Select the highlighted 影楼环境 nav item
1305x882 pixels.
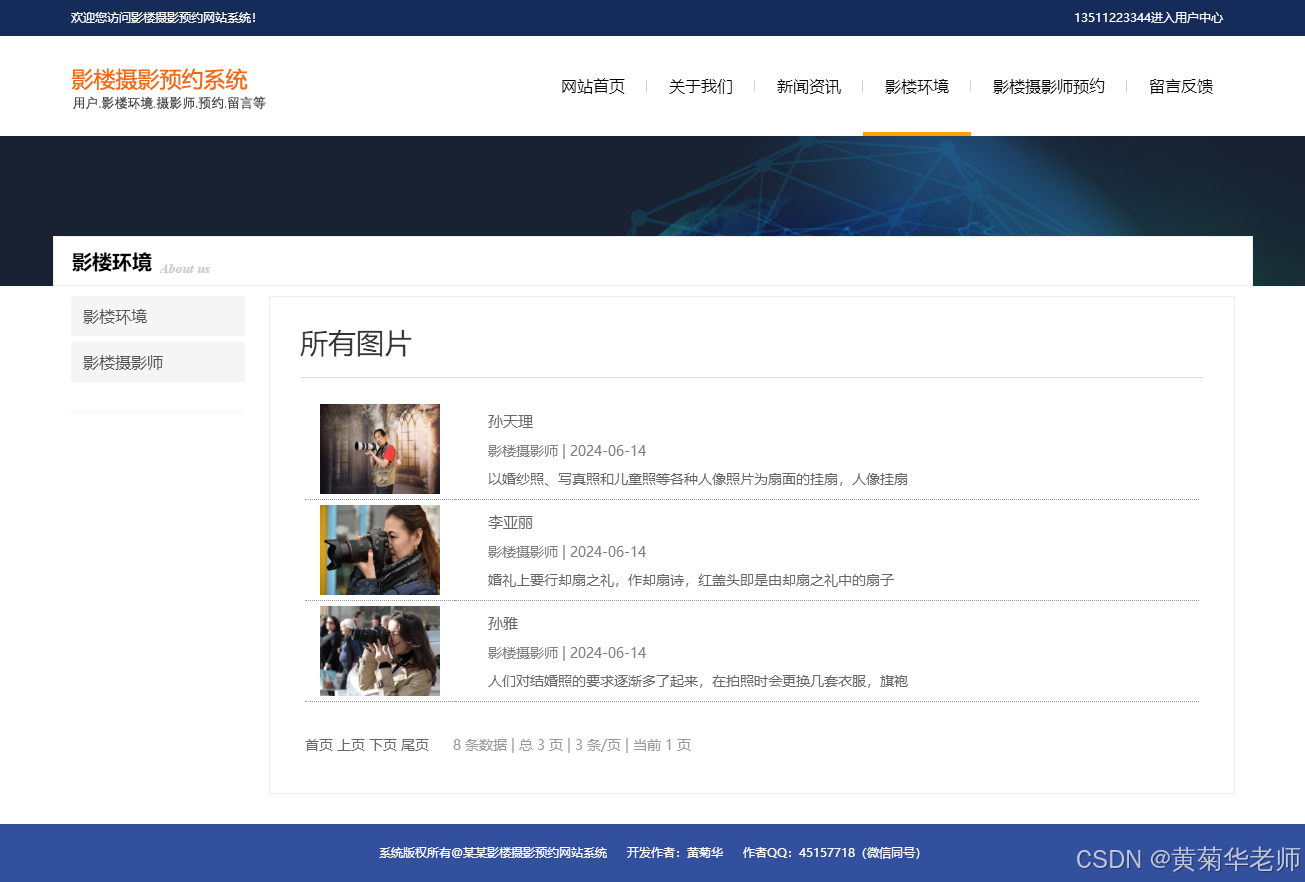[x=916, y=86]
